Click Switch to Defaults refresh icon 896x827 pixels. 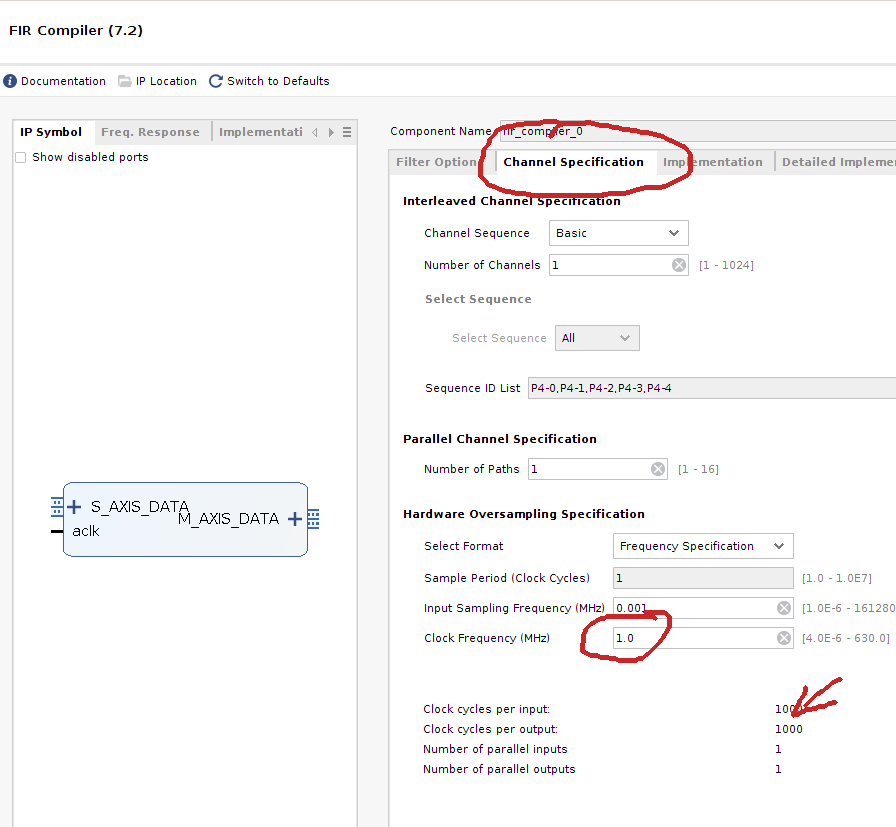click(216, 81)
